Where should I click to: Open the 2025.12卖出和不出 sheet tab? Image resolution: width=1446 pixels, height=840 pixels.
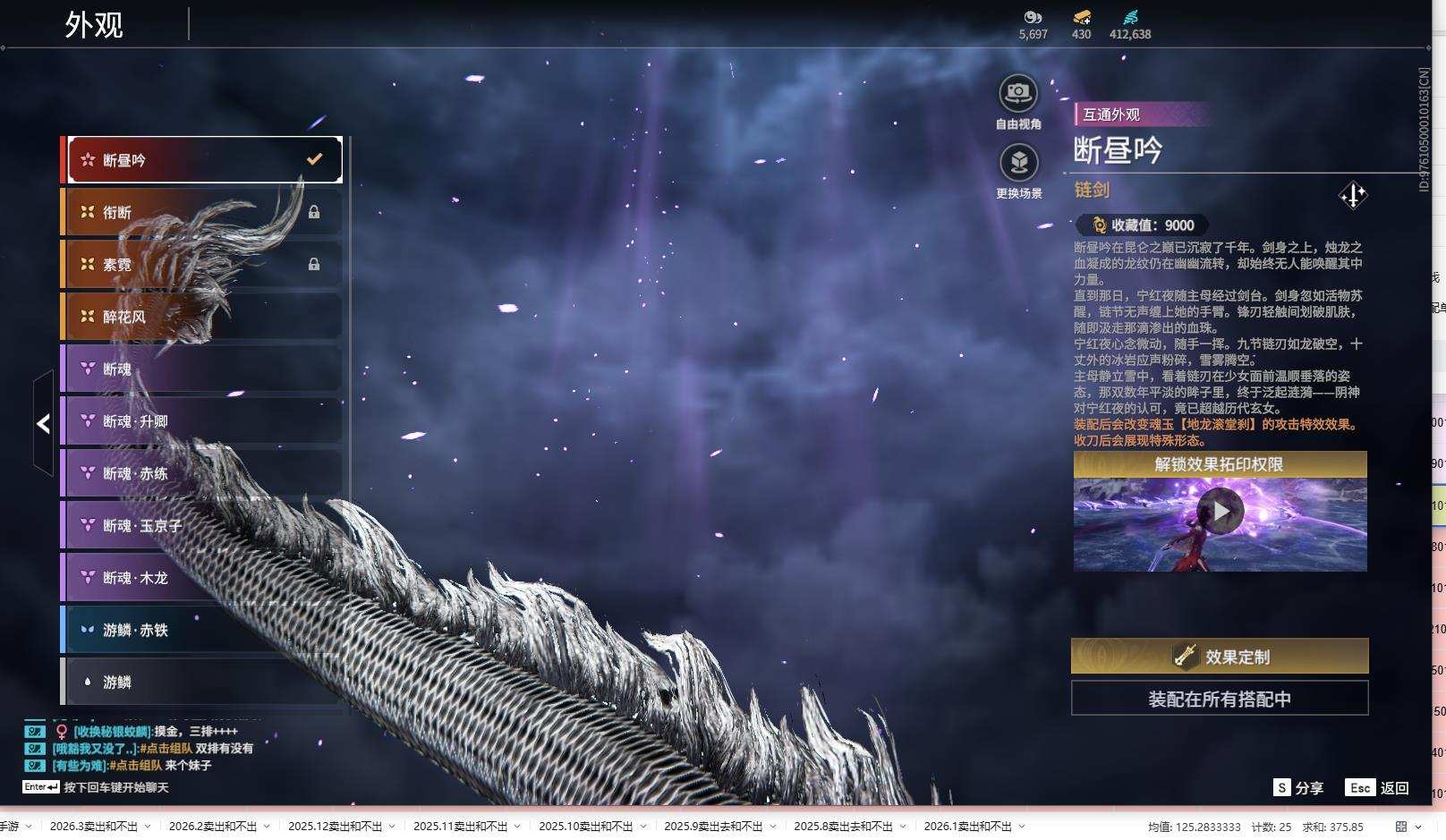point(336,827)
